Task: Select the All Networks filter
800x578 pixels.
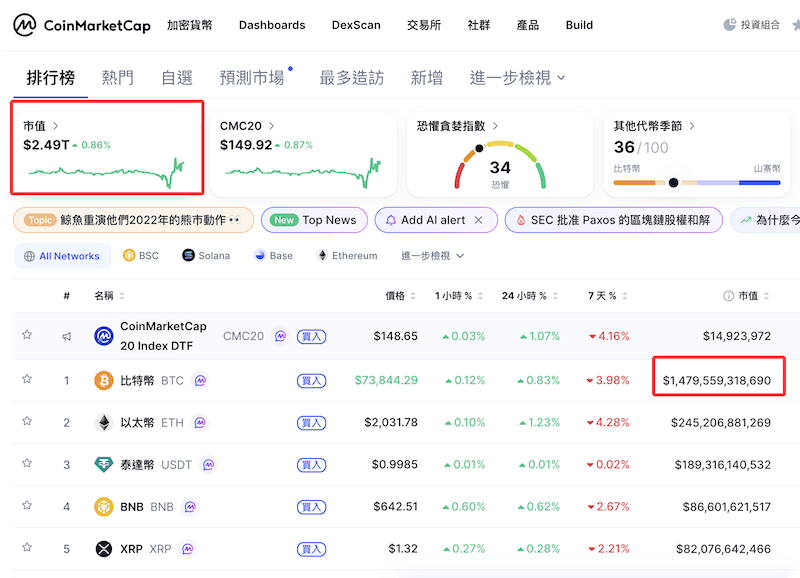Action: click(62, 256)
